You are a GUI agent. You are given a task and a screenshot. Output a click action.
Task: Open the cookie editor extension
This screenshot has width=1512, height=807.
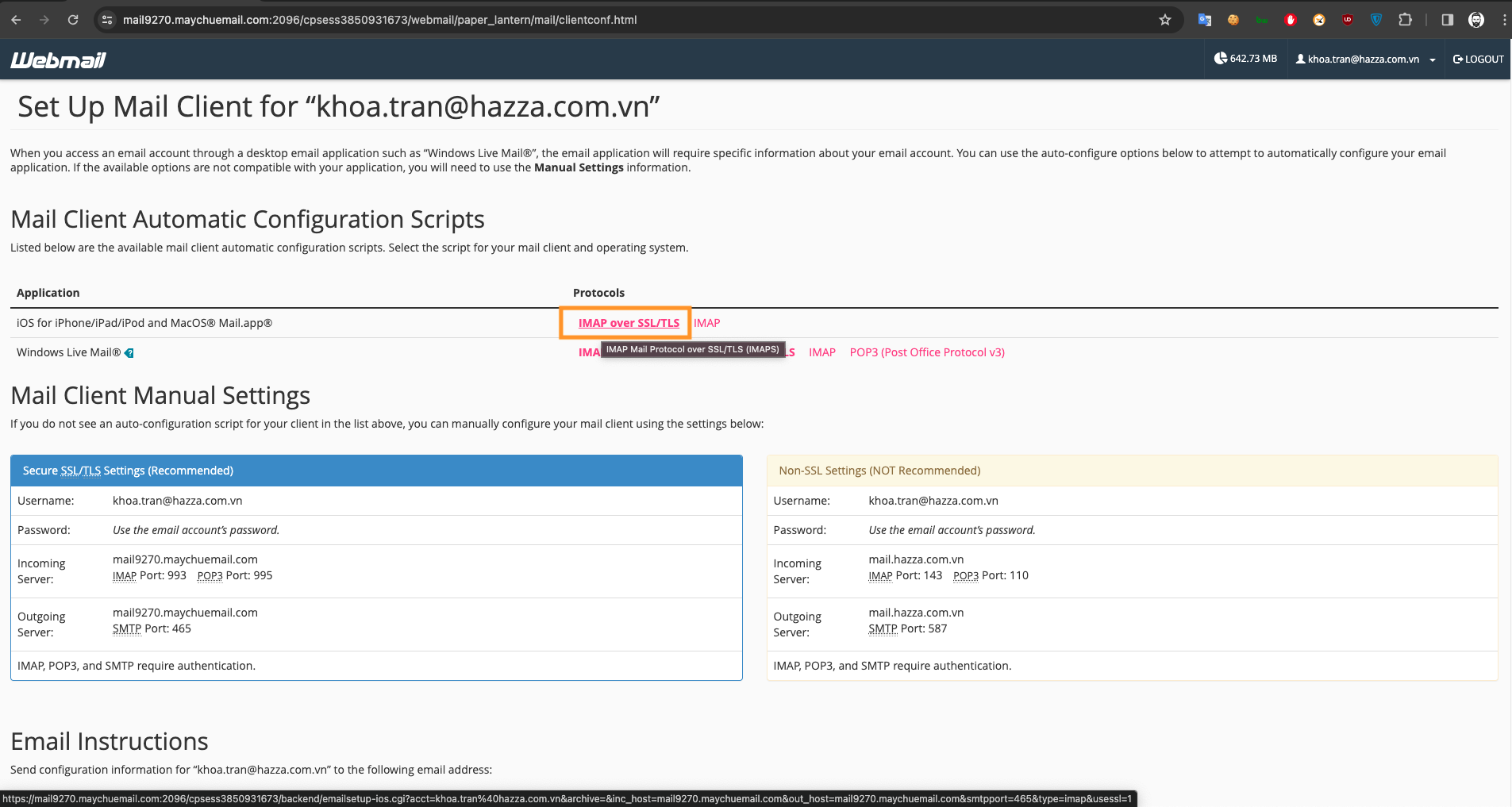coord(1233,19)
